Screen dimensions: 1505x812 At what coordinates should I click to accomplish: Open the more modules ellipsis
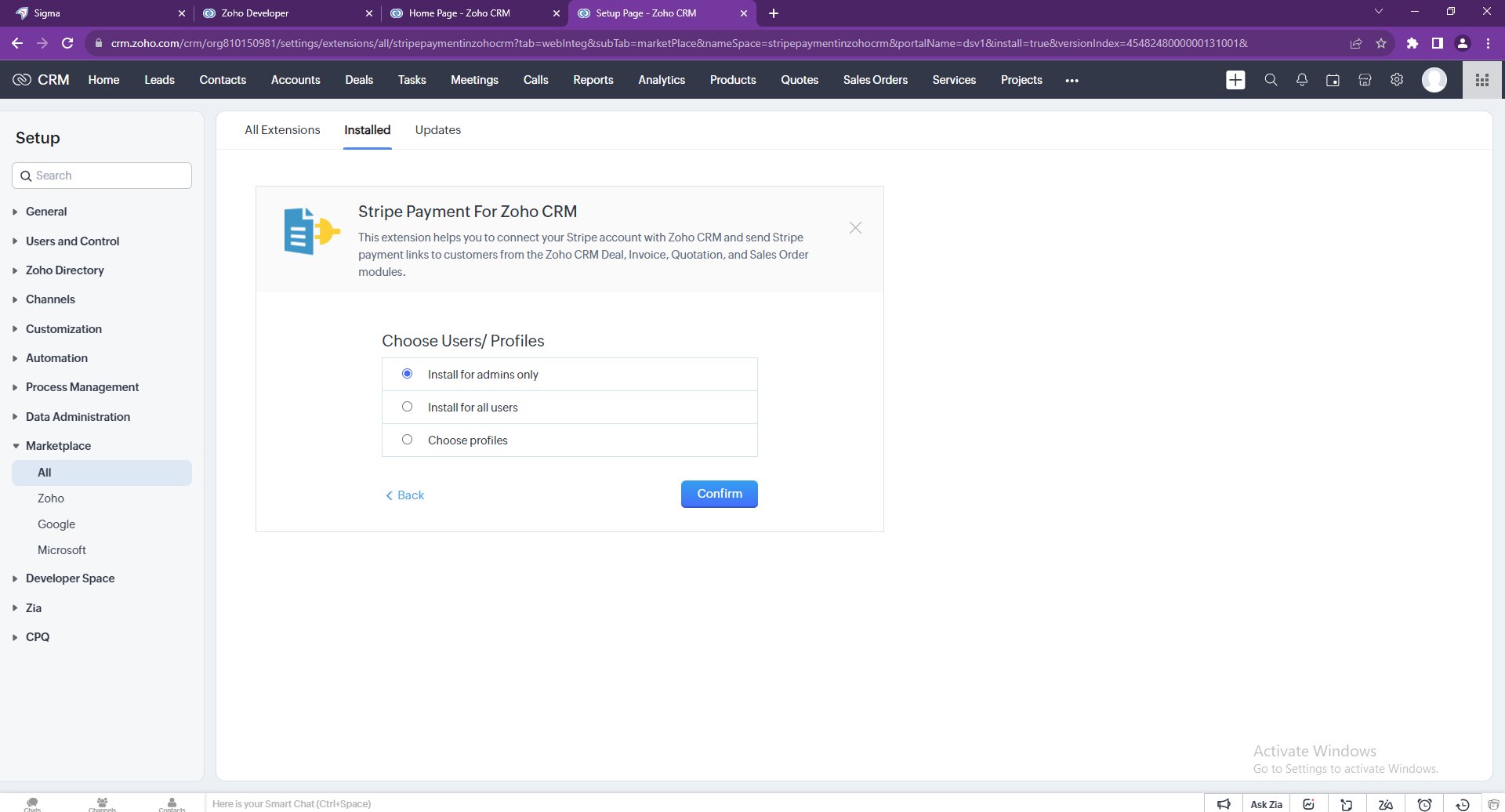coord(1072,80)
